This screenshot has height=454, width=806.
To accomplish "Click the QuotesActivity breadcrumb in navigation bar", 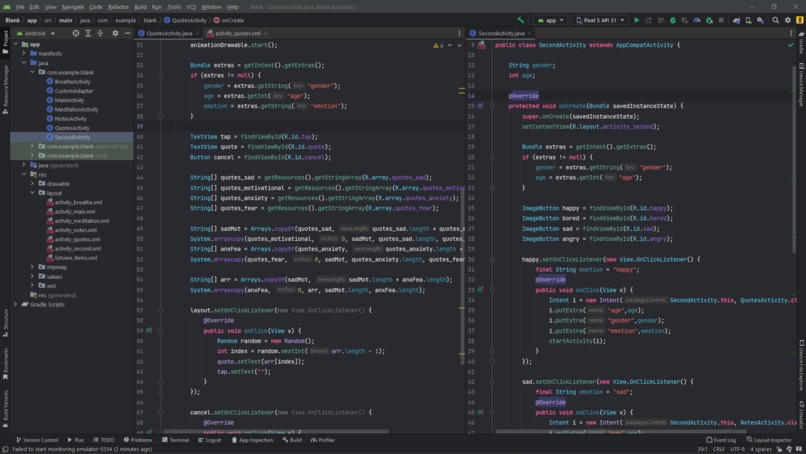I will [185, 20].
